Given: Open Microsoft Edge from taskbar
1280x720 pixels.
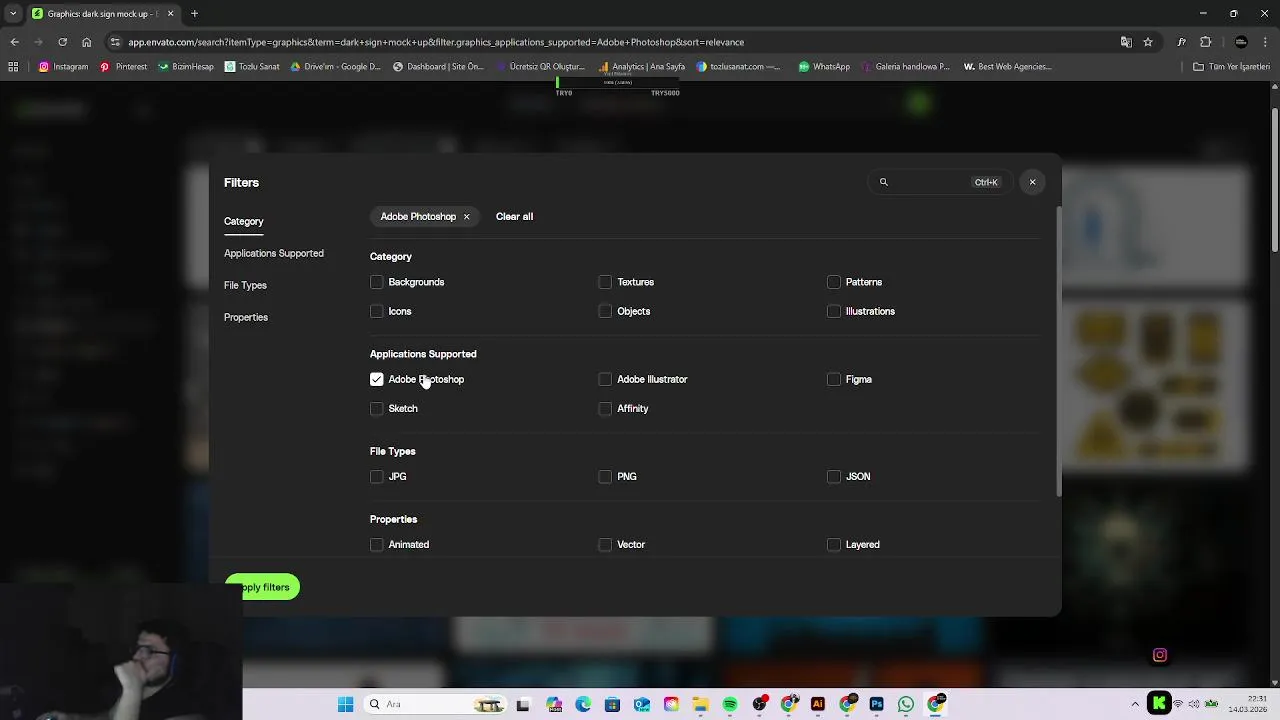Looking at the screenshot, I should [583, 704].
